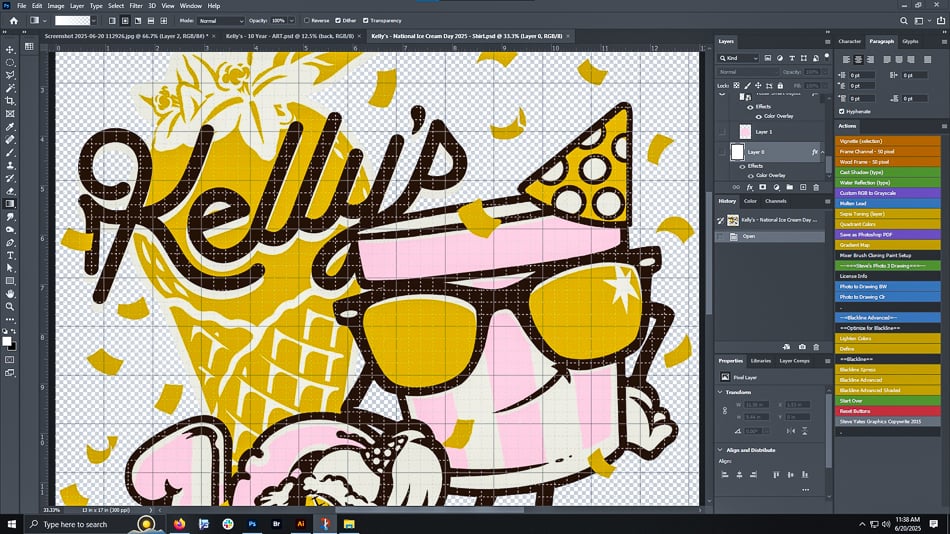Image resolution: width=950 pixels, height=534 pixels.
Task: Collapse Layer 0 effects list arrow
Action: point(823,152)
